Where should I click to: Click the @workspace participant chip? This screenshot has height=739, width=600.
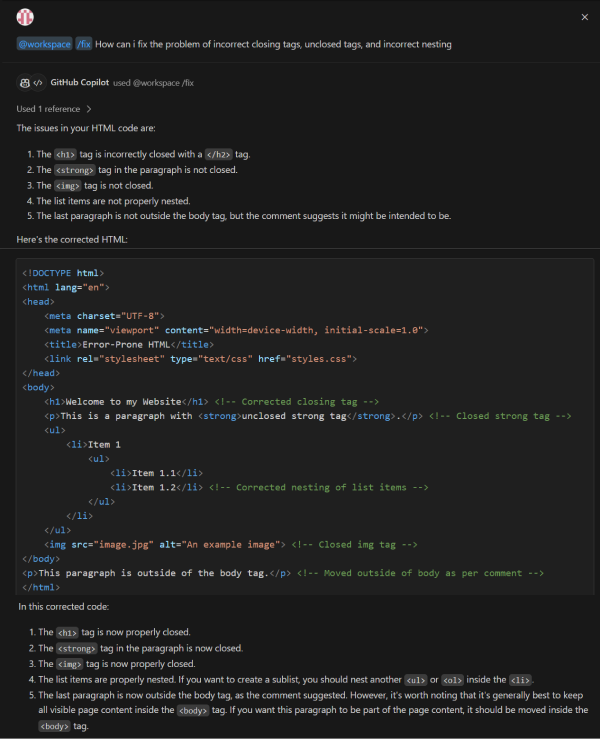point(44,44)
